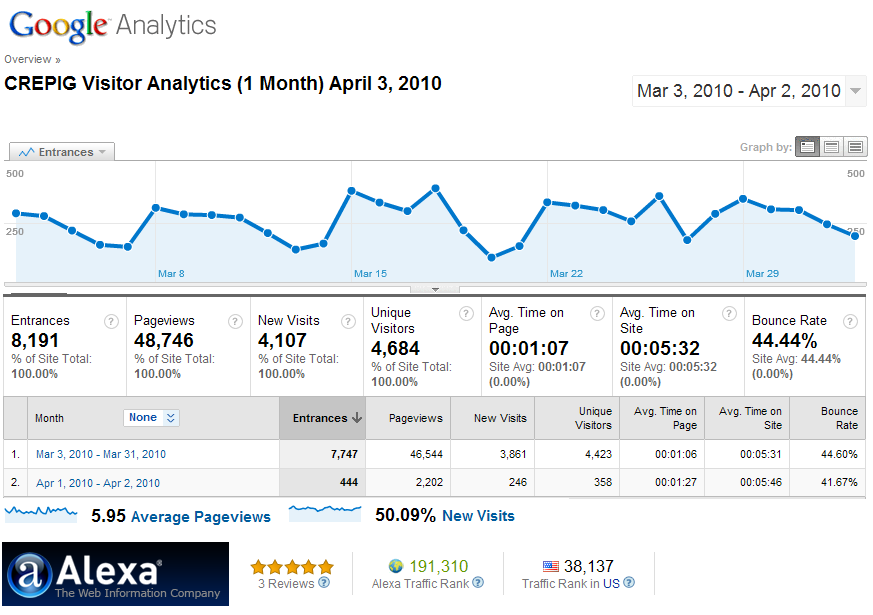The width and height of the screenshot is (873, 615).
Task: Open the Google Analytics logo
Action: [113, 26]
